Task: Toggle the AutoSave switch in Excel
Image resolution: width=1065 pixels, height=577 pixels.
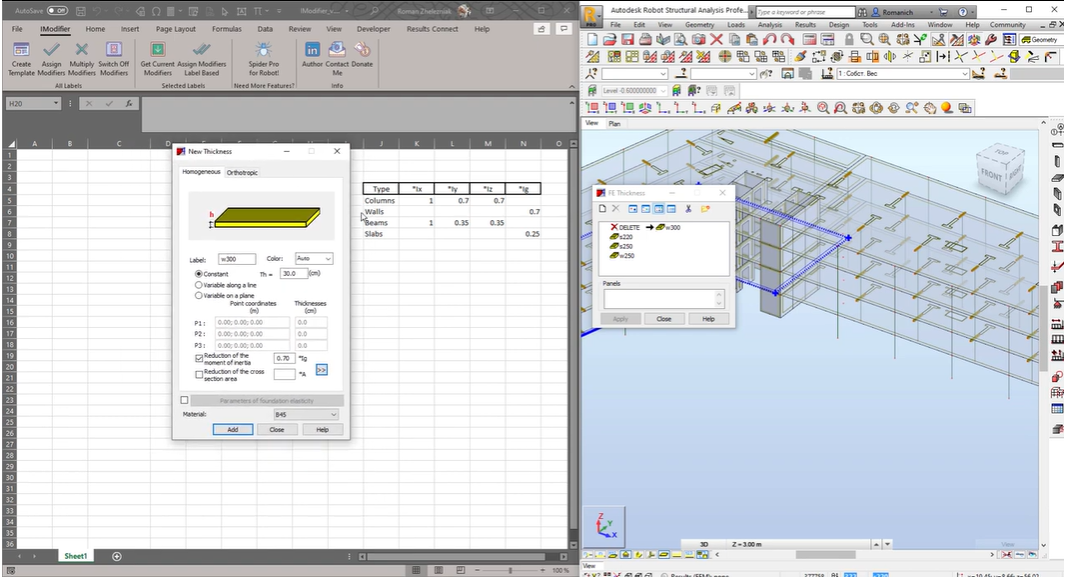Action: pos(58,10)
